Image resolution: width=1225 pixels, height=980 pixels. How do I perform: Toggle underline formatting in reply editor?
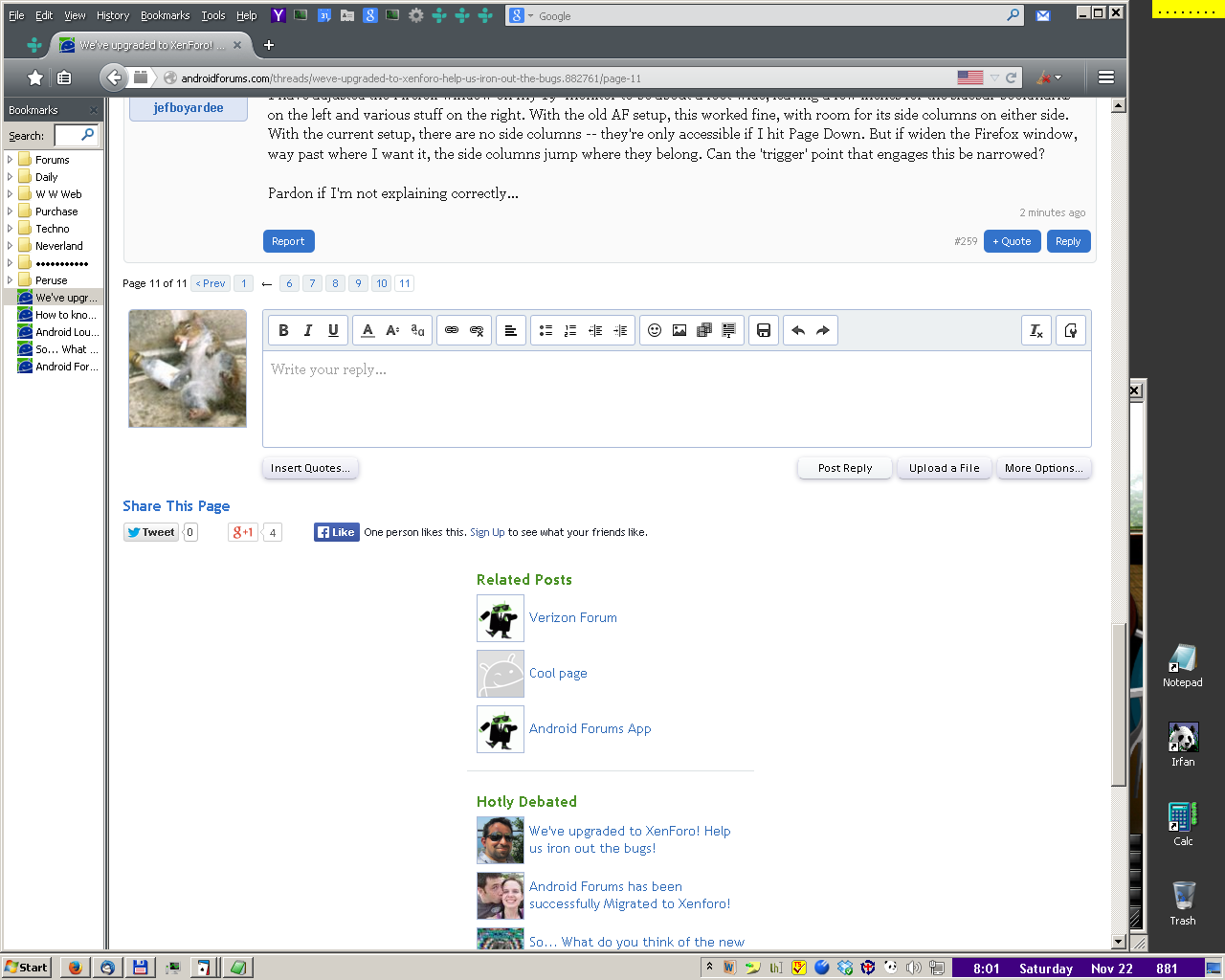tap(333, 330)
